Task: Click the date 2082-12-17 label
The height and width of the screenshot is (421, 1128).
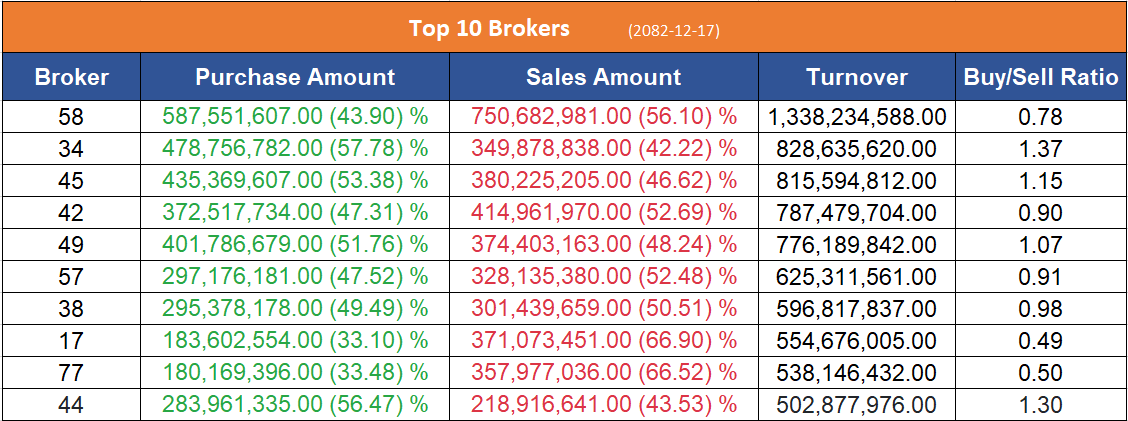Action: pos(674,30)
